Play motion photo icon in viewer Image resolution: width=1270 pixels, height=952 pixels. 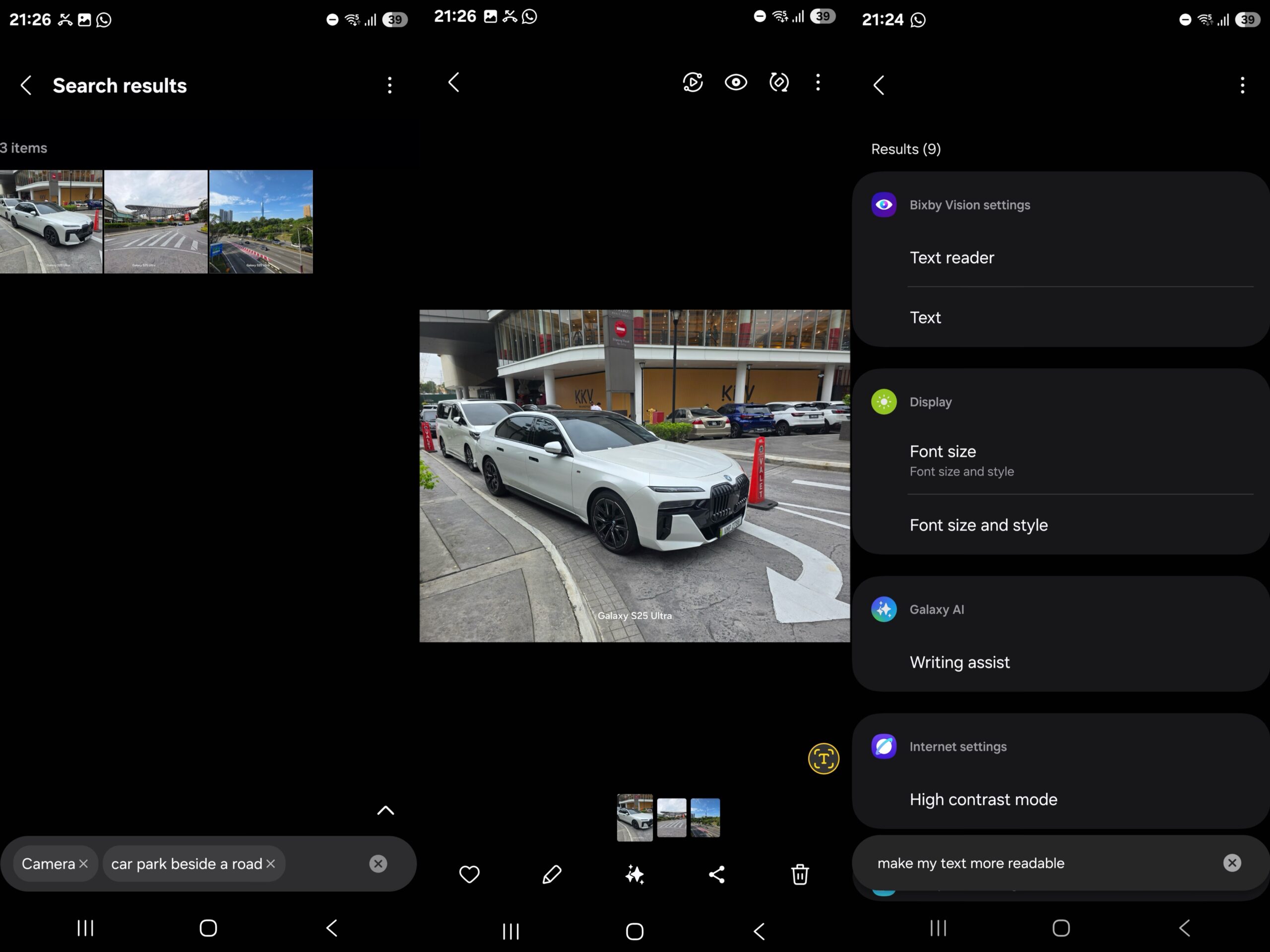point(693,82)
